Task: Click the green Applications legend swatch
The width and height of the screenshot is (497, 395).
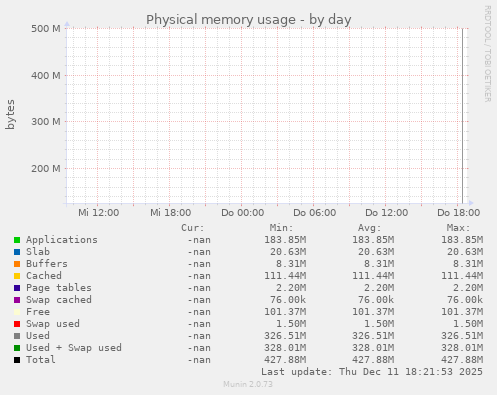Action: point(17,240)
